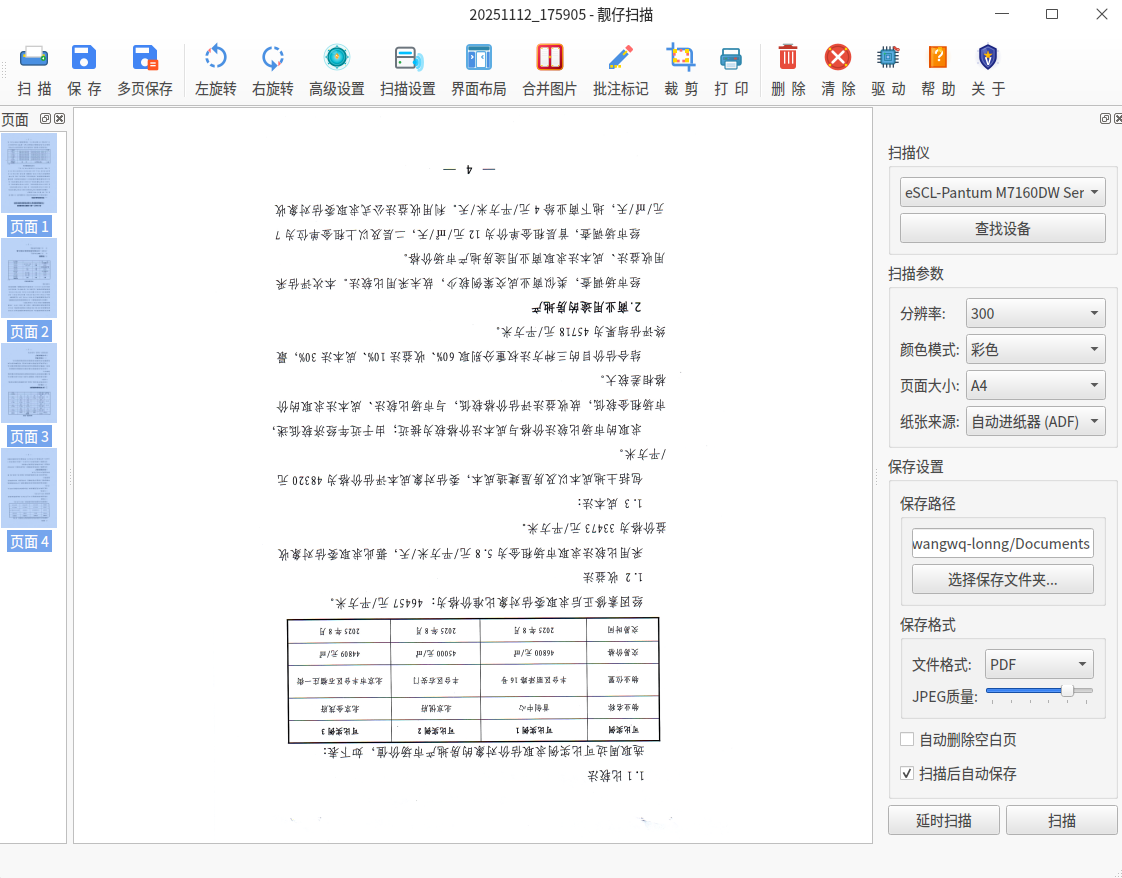This screenshot has width=1122, height=878.
Task: Open scanner device dropdown eSCL-Pantum
Action: [x=1003, y=192]
